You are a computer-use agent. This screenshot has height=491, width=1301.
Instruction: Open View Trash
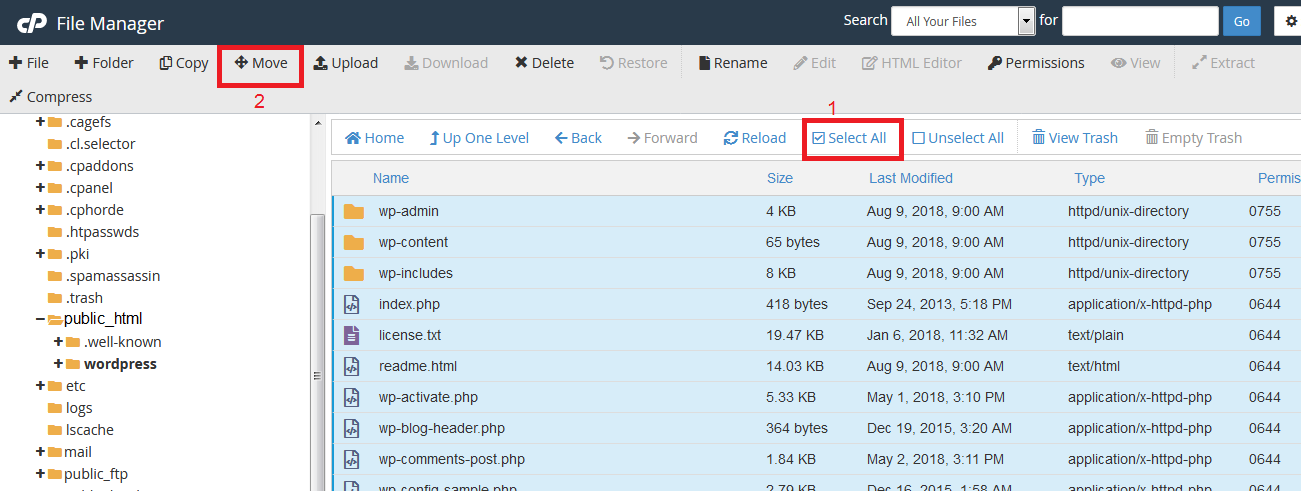(x=1075, y=138)
